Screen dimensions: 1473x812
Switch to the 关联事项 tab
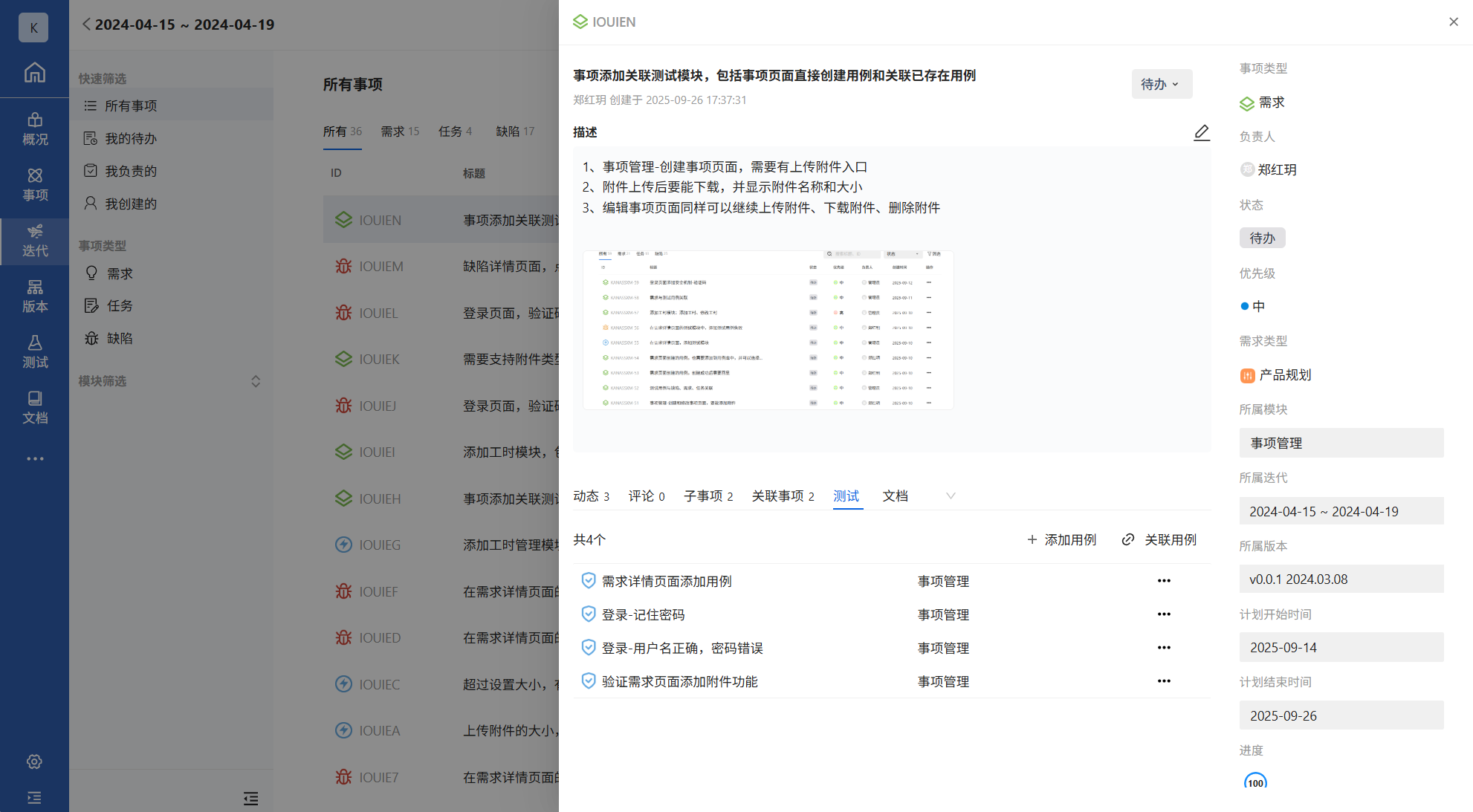(x=782, y=496)
